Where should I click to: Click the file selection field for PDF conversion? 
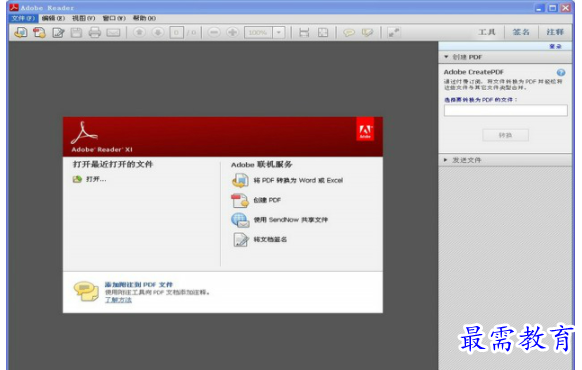506,110
